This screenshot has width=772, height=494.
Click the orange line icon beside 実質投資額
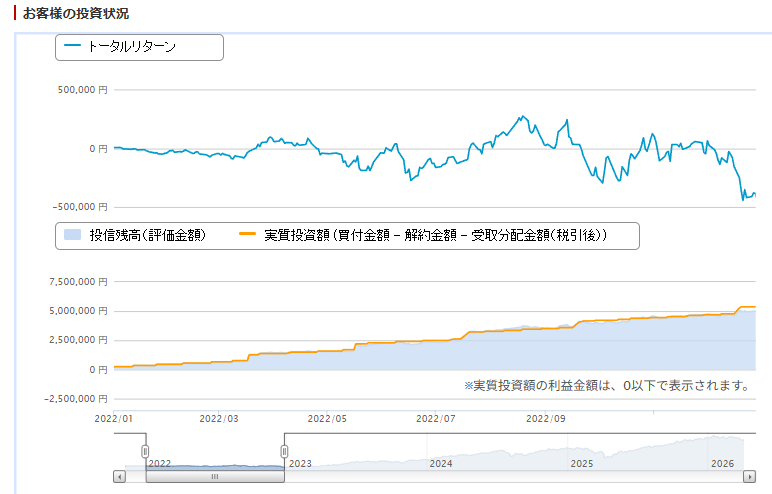(x=249, y=236)
